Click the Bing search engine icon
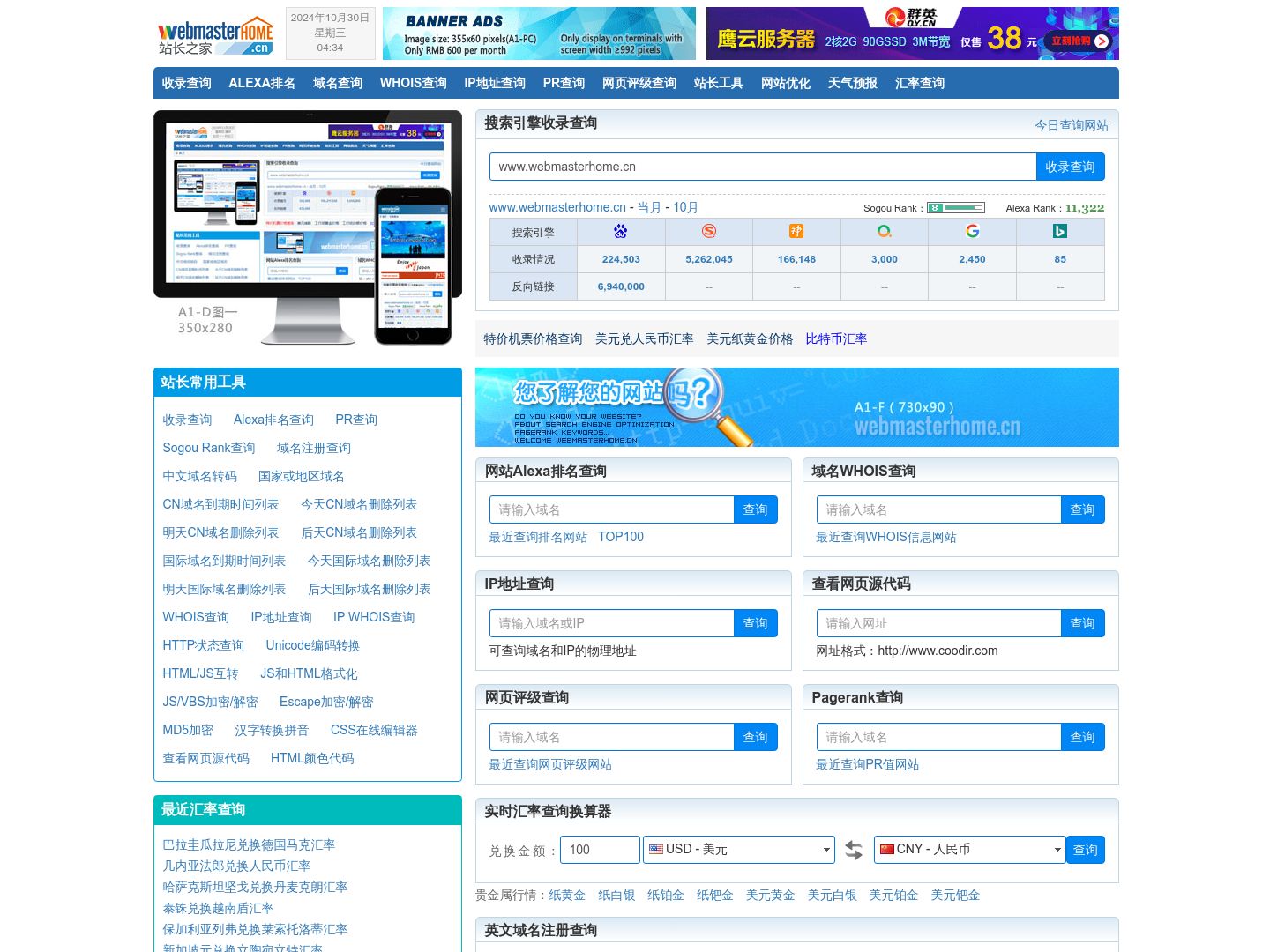Image resolution: width=1270 pixels, height=952 pixels. (x=1060, y=231)
